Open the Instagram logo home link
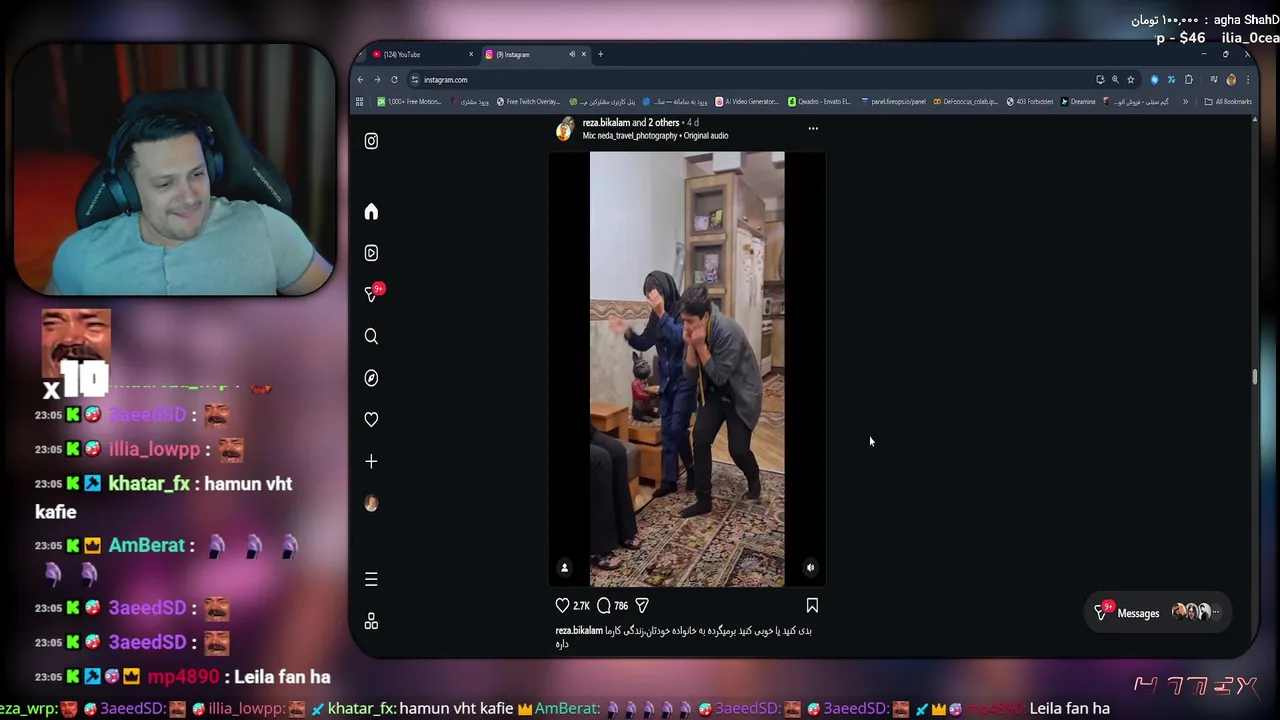 click(x=371, y=141)
